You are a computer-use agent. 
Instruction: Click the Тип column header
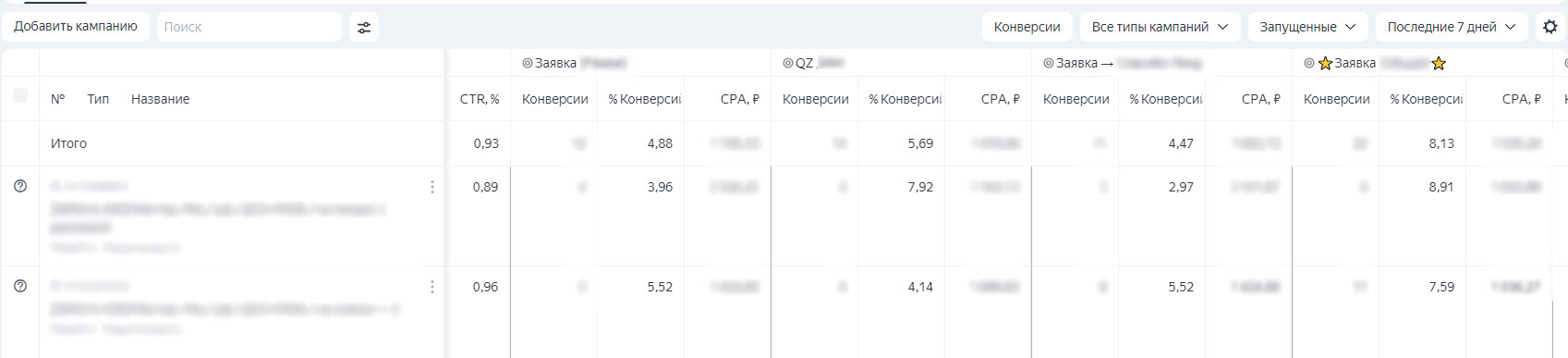coord(98,99)
